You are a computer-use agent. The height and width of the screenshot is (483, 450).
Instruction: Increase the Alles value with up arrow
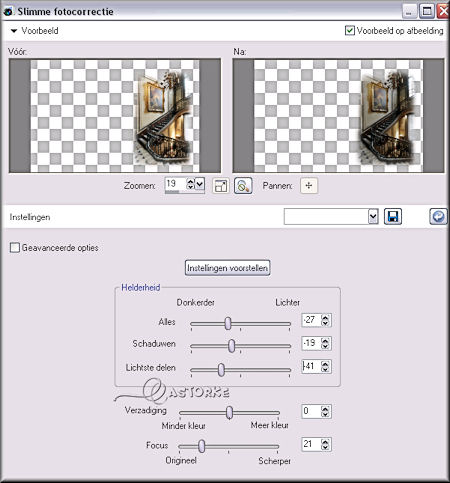point(325,317)
